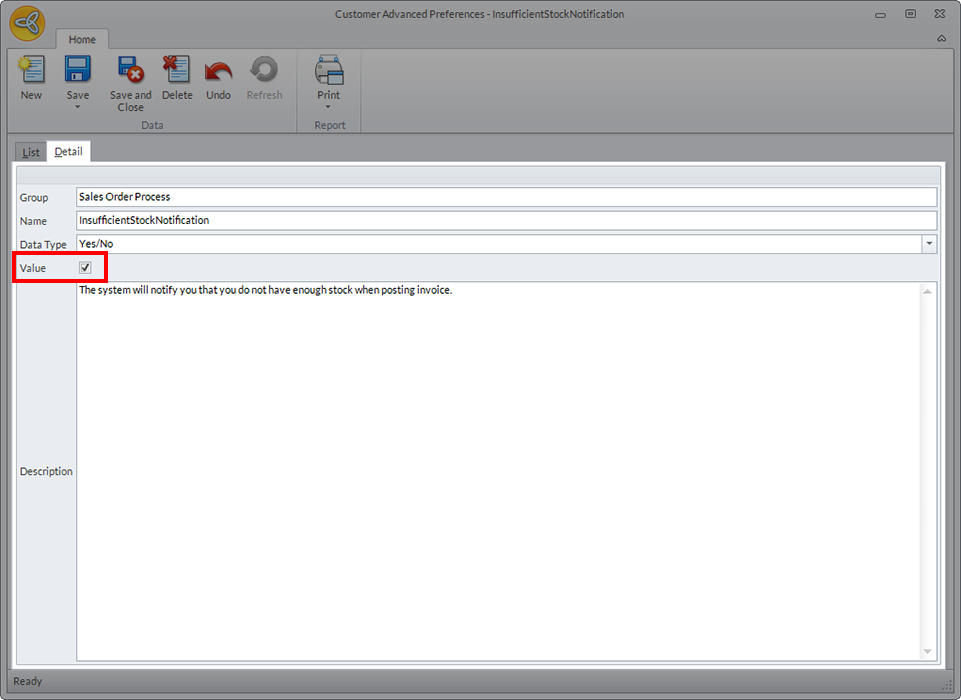Click the application logo orb button
Viewport: 961px width, 700px height.
click(27, 23)
